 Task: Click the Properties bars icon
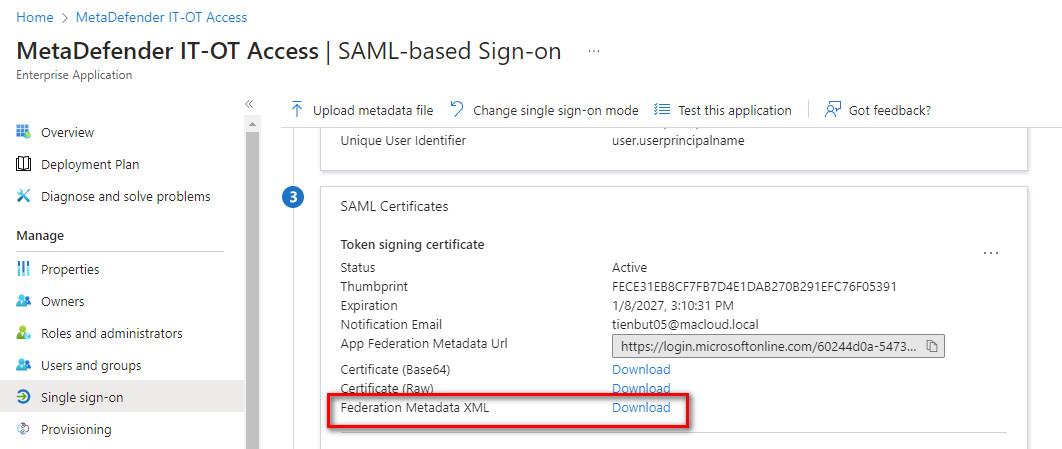[x=24, y=269]
